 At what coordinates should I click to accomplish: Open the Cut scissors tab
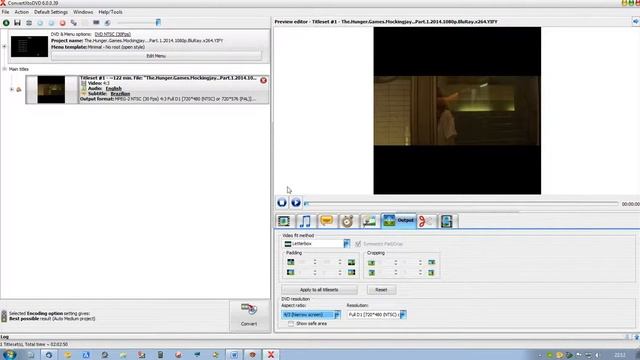tap(427, 221)
